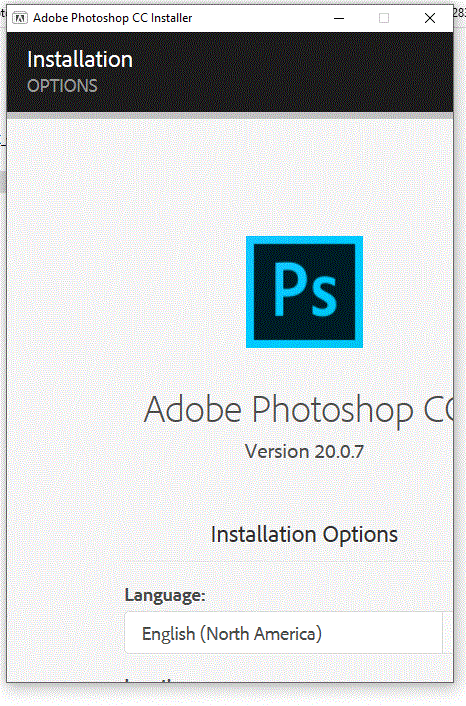The width and height of the screenshot is (466, 706).
Task: Click the Version 20.0.7 text
Action: pyautogui.click(x=304, y=452)
